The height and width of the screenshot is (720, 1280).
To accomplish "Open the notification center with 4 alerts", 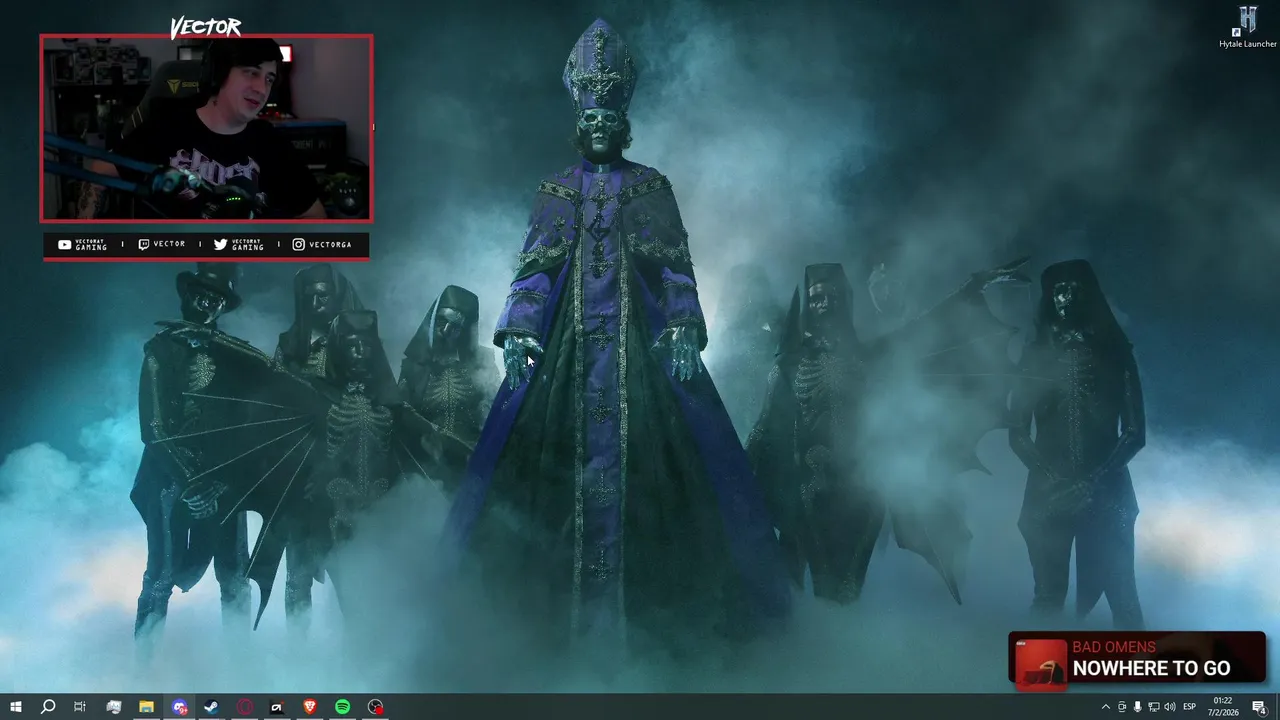I will [1260, 707].
